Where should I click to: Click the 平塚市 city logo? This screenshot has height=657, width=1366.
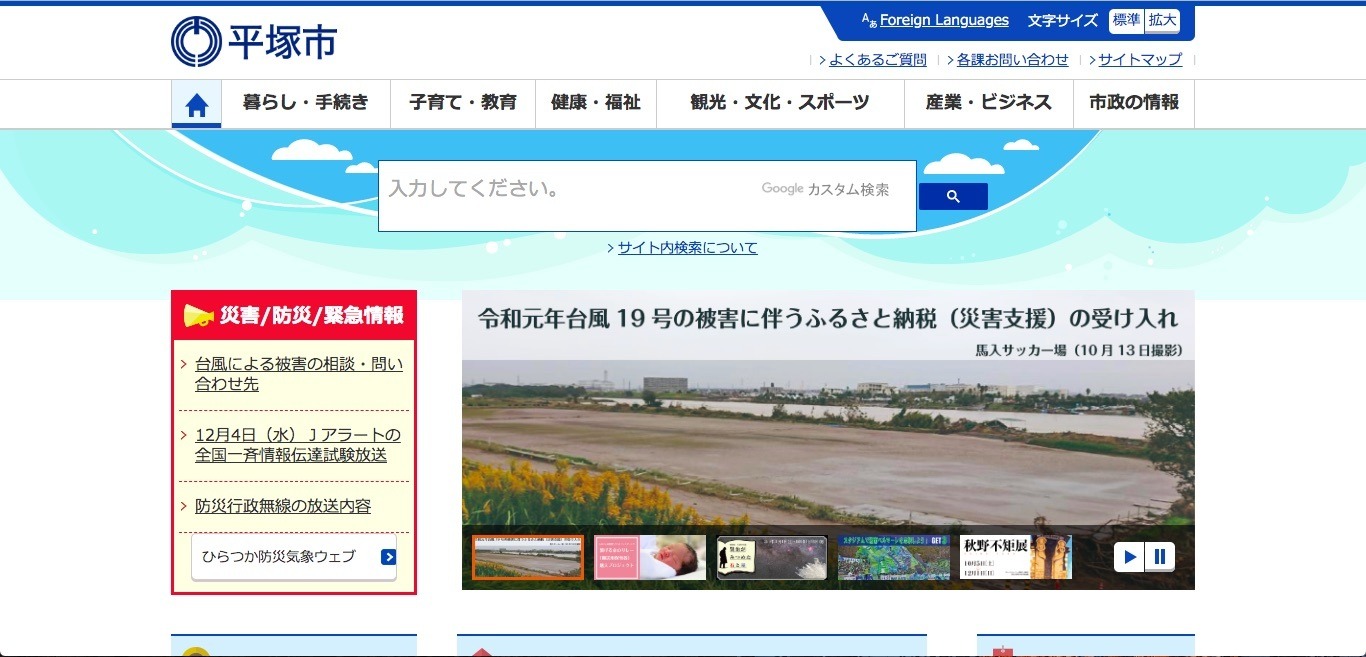254,41
